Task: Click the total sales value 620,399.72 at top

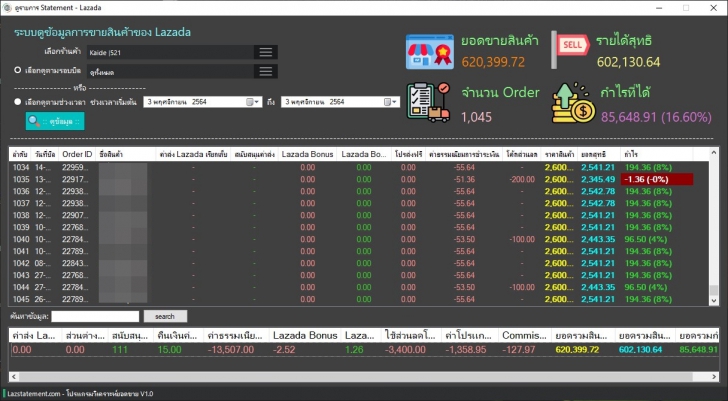Action: point(493,62)
